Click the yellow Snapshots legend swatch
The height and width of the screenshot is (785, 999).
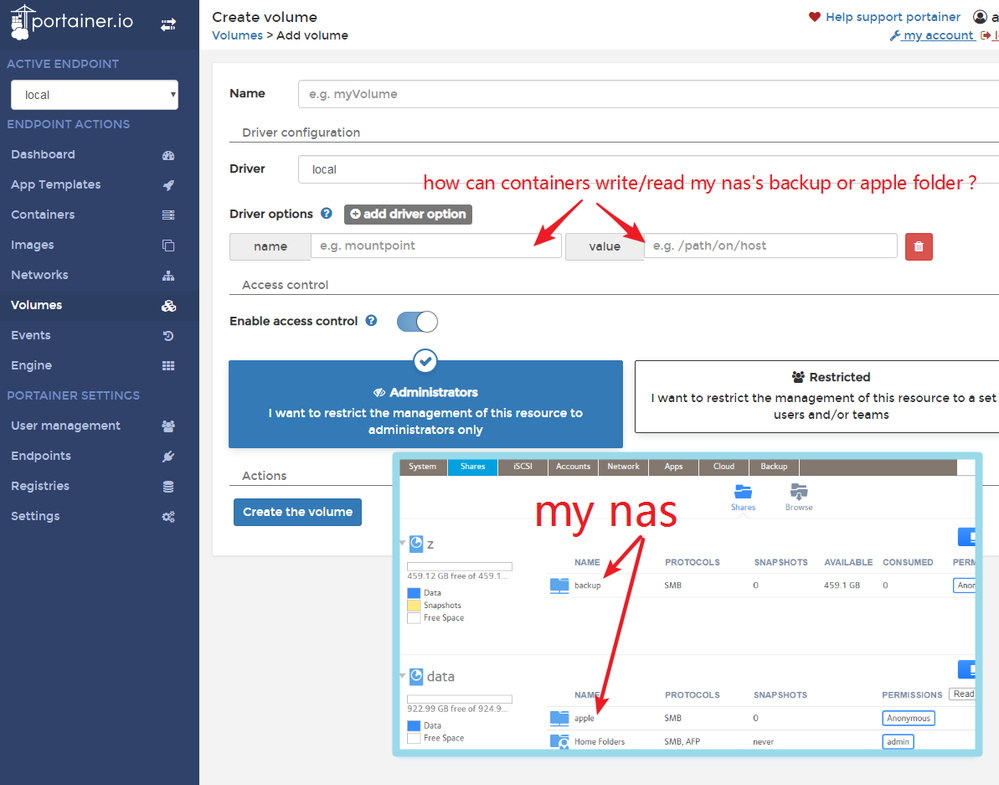[413, 606]
